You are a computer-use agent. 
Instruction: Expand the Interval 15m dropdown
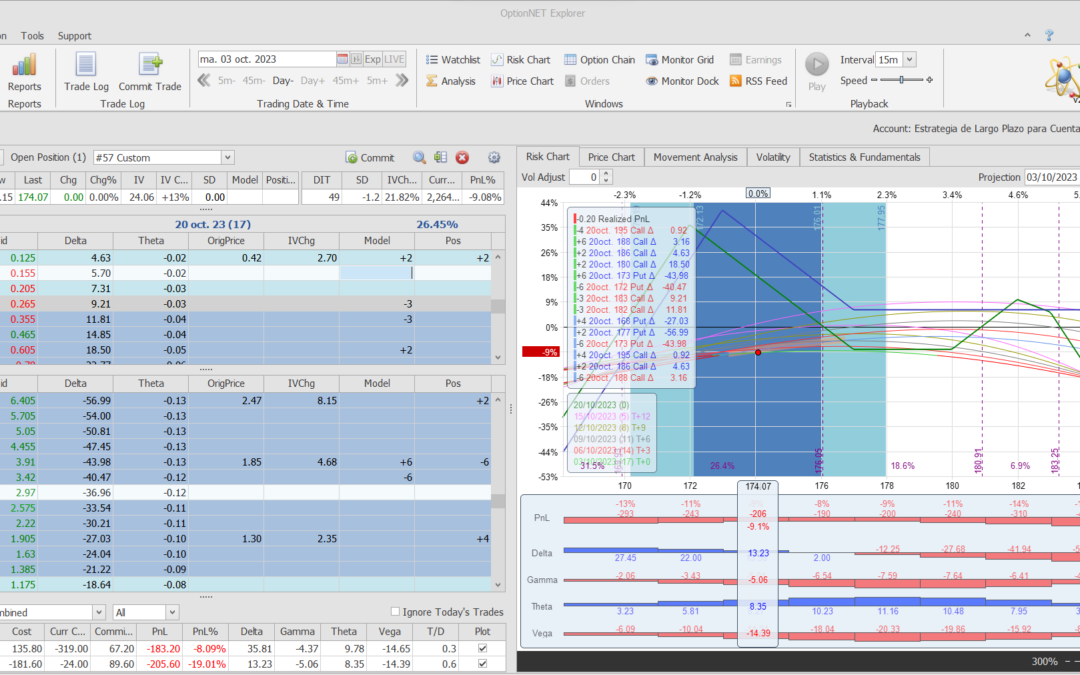(x=908, y=60)
